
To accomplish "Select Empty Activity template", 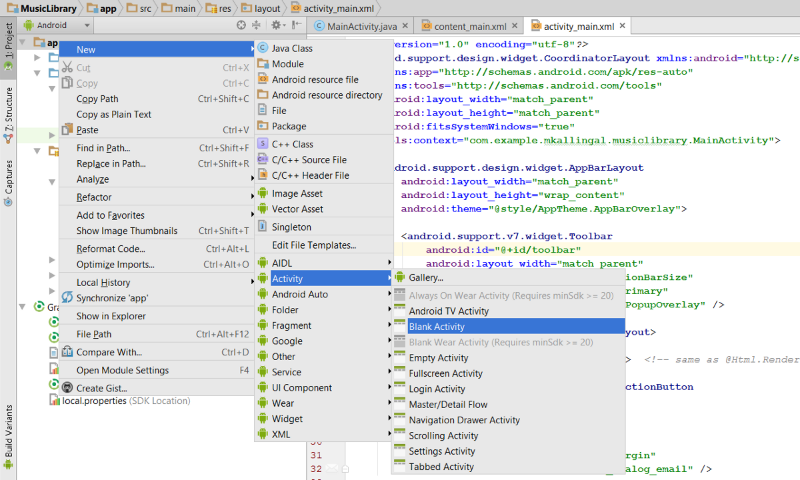I will coord(509,358).
